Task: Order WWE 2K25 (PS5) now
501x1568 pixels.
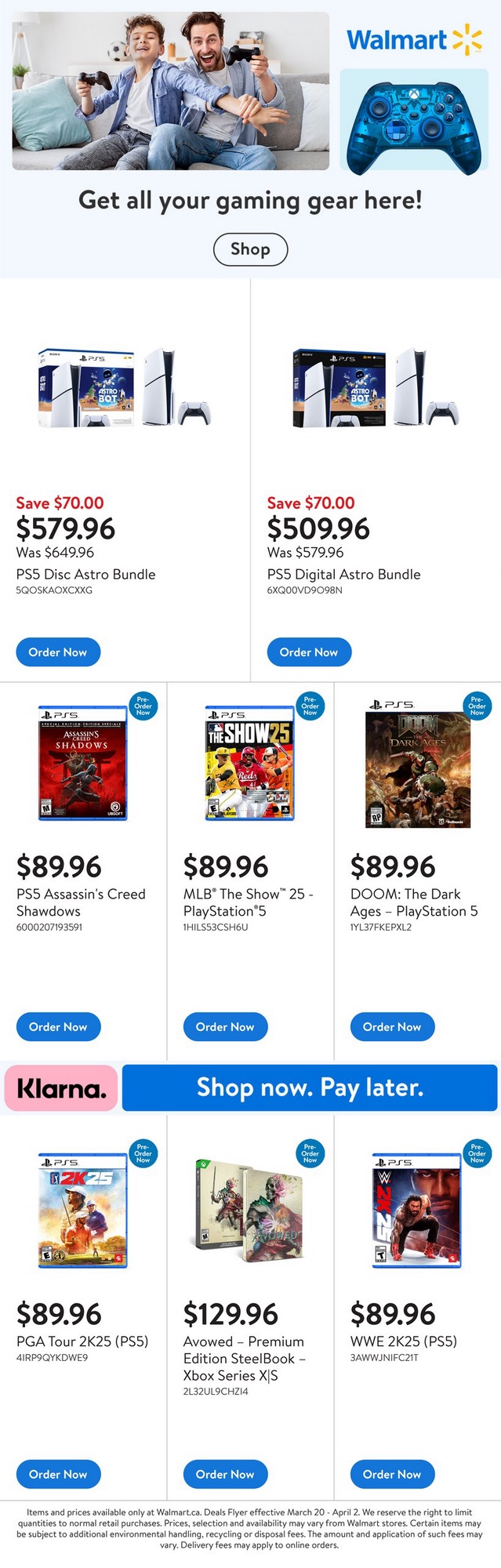Action: (392, 1474)
